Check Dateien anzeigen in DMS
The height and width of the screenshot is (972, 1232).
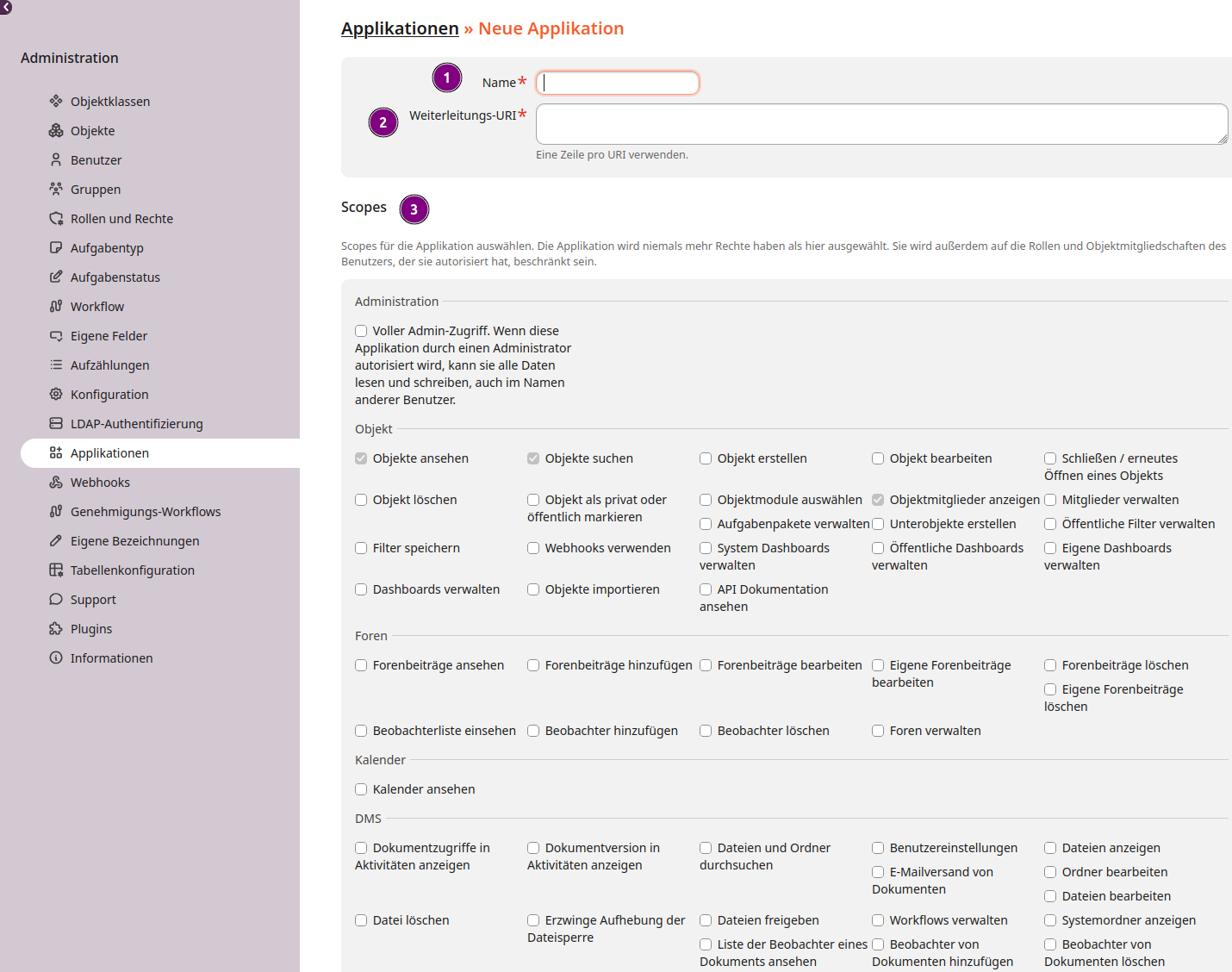[x=1050, y=848]
